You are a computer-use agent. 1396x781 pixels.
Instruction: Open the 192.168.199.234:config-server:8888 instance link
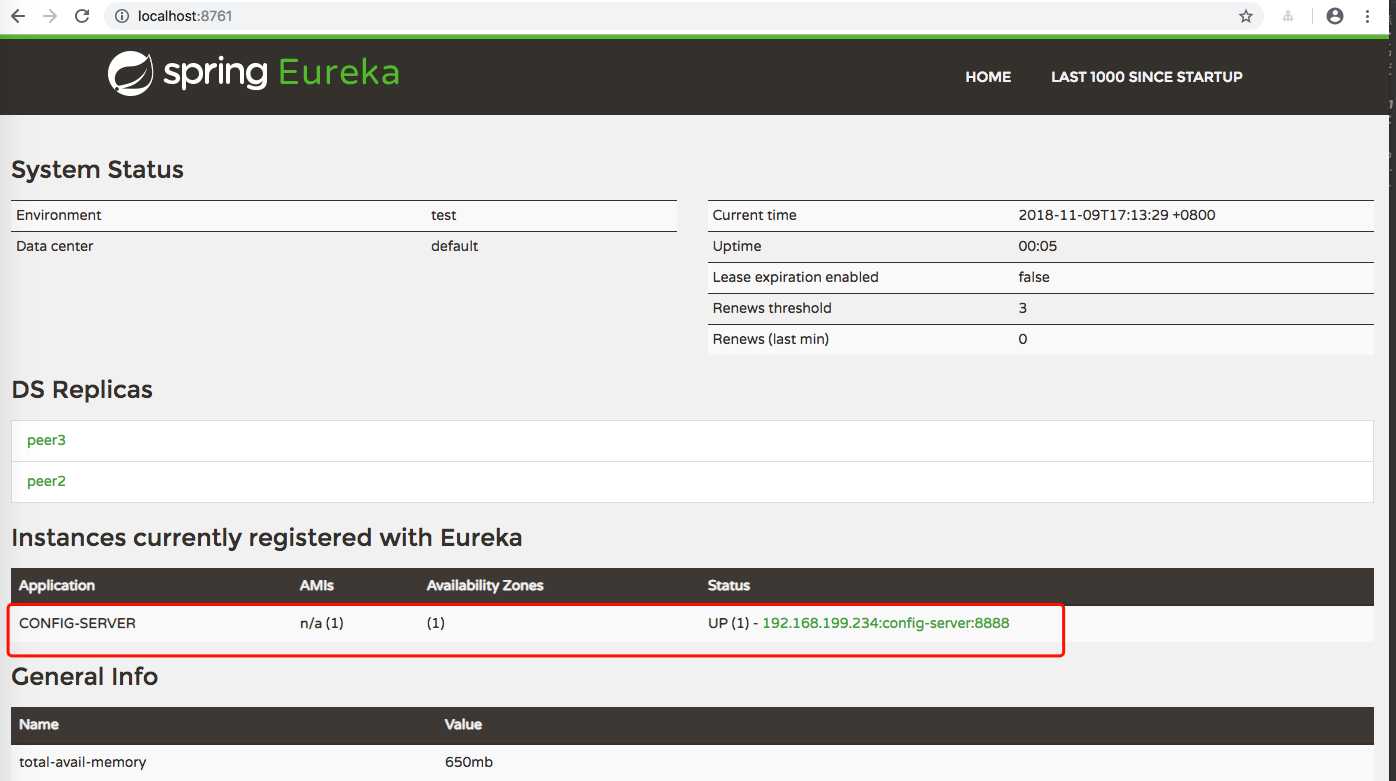[x=885, y=623]
